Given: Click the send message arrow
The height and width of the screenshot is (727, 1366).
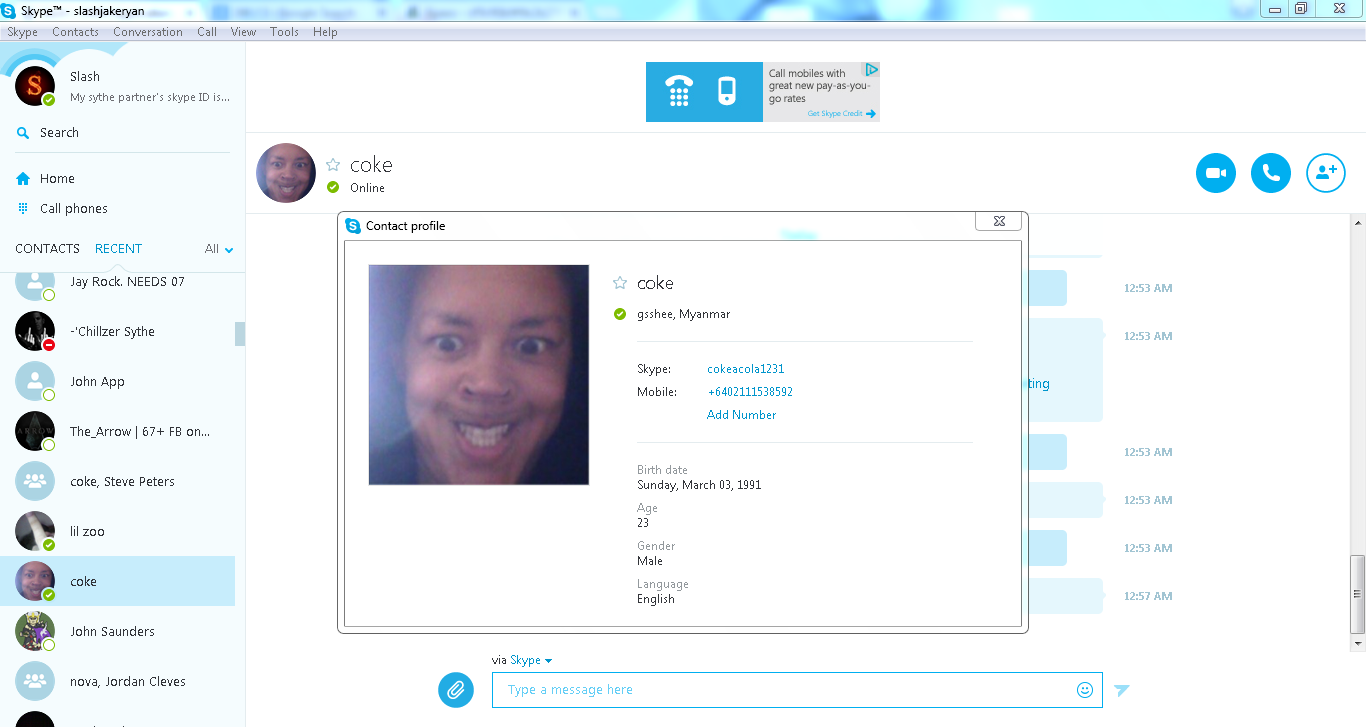Looking at the screenshot, I should [1122, 690].
